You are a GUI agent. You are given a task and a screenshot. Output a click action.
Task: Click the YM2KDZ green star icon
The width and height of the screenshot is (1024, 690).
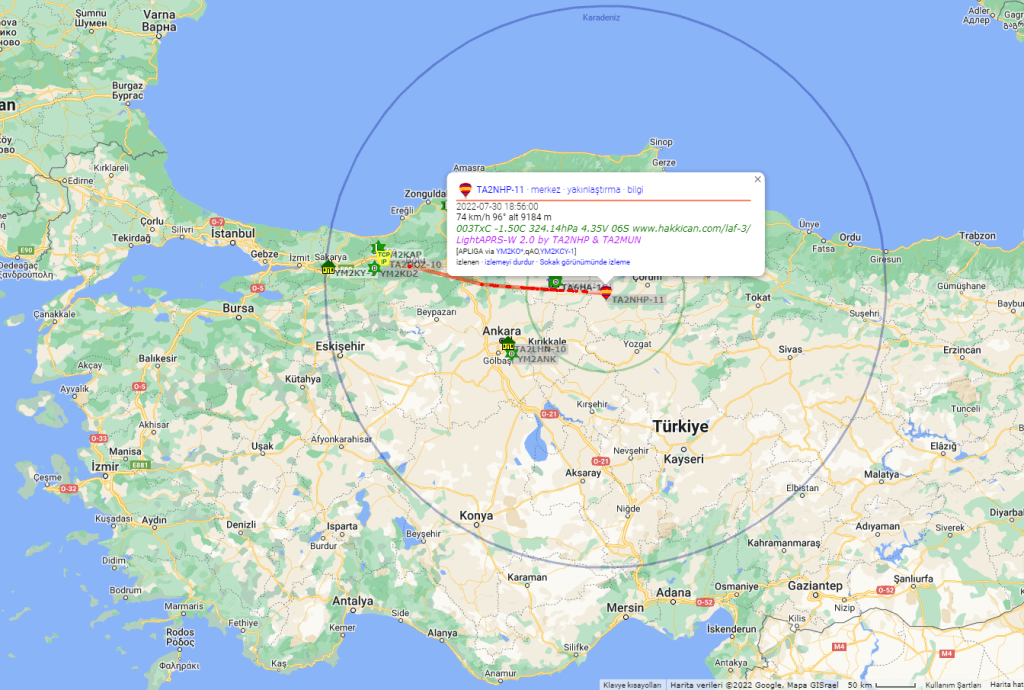click(x=374, y=268)
